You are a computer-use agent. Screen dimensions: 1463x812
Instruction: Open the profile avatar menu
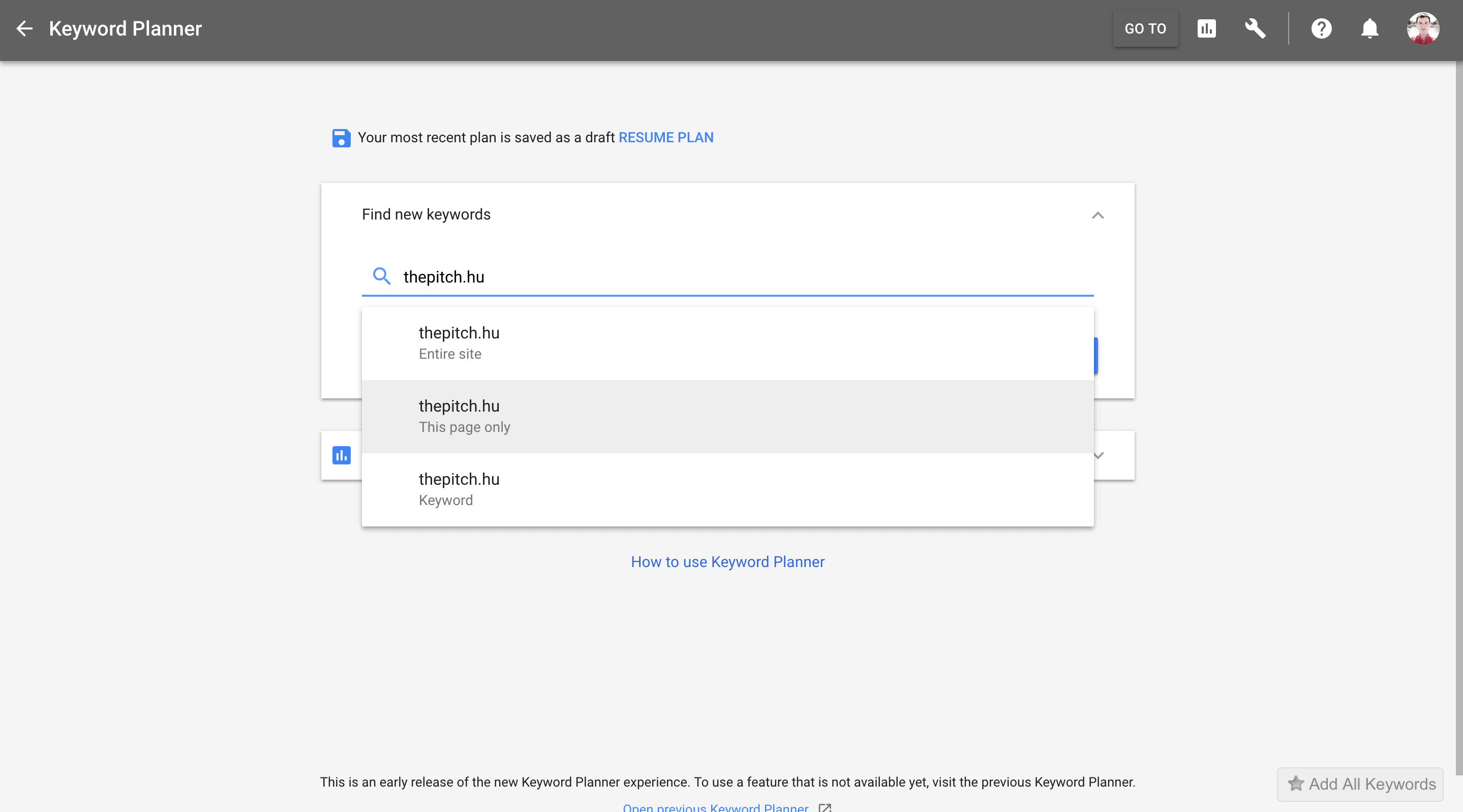pyautogui.click(x=1423, y=28)
